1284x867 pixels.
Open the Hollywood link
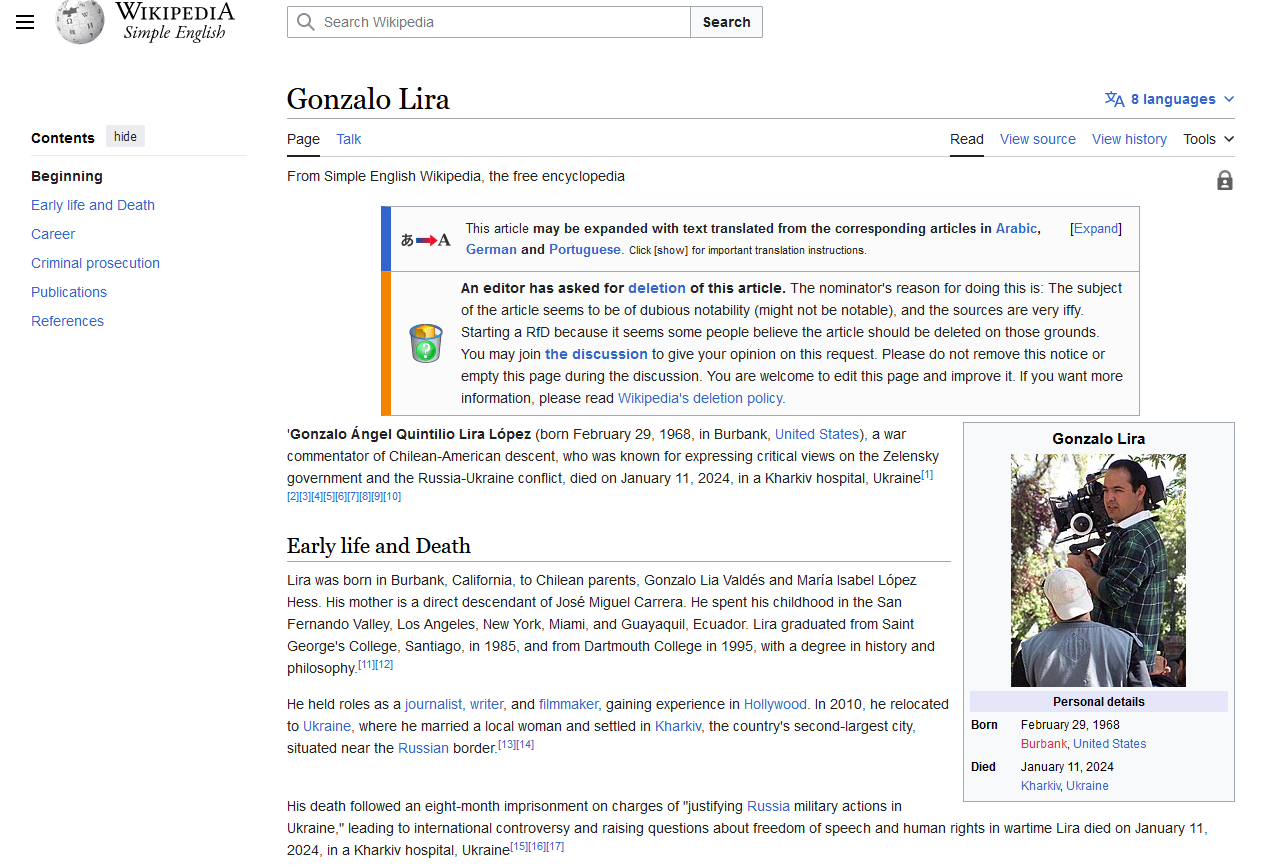pos(775,704)
